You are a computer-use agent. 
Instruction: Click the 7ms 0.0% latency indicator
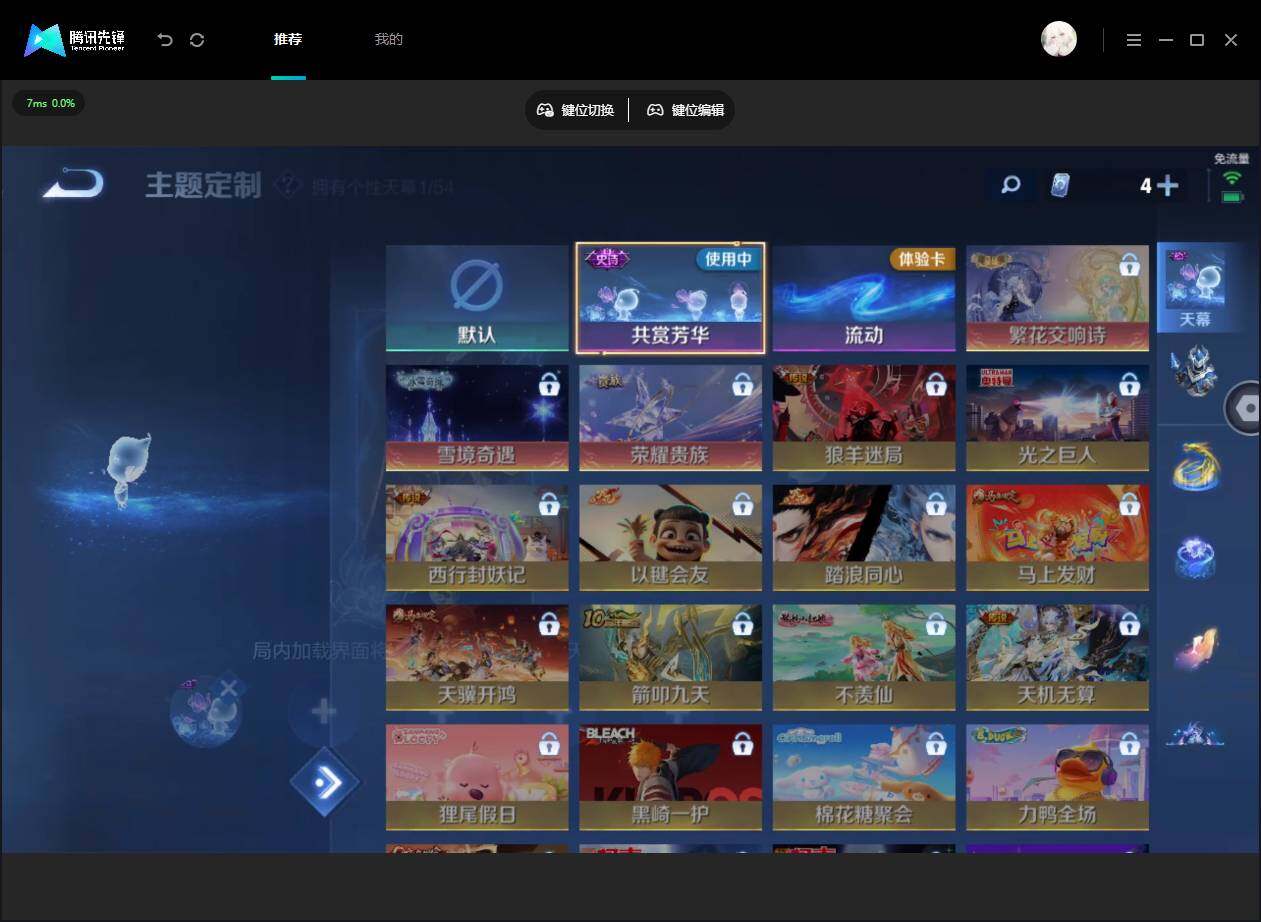tap(50, 103)
